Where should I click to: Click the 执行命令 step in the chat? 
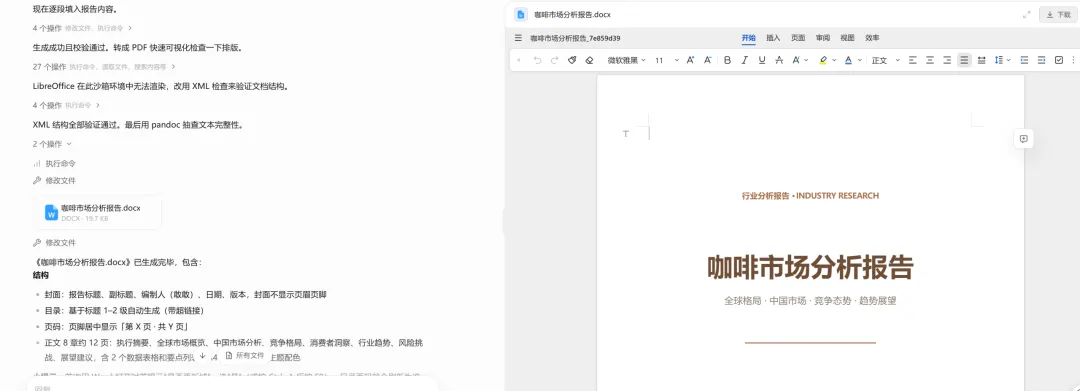click(54, 164)
